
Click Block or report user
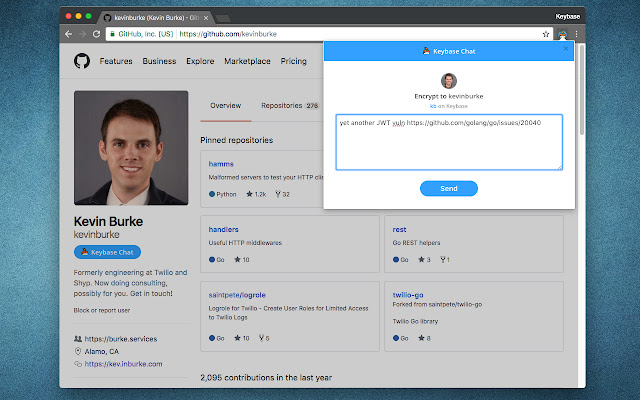[102, 310]
